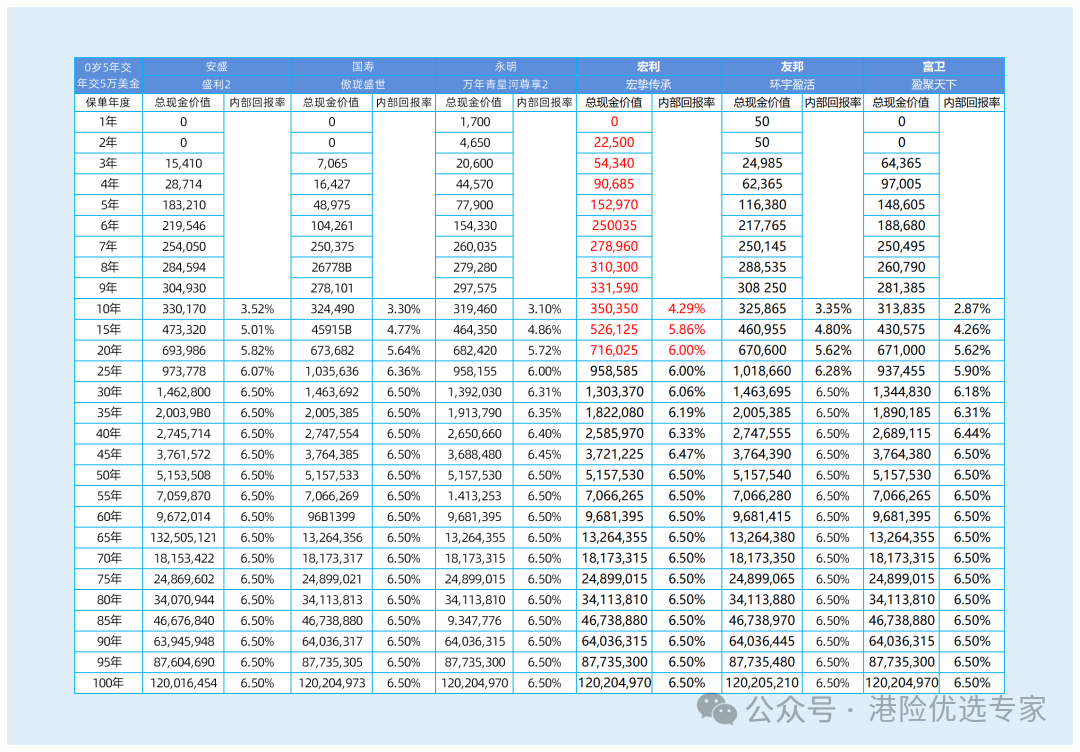Select the return rate '2.87%'
This screenshot has width=1080, height=752.
click(972, 309)
